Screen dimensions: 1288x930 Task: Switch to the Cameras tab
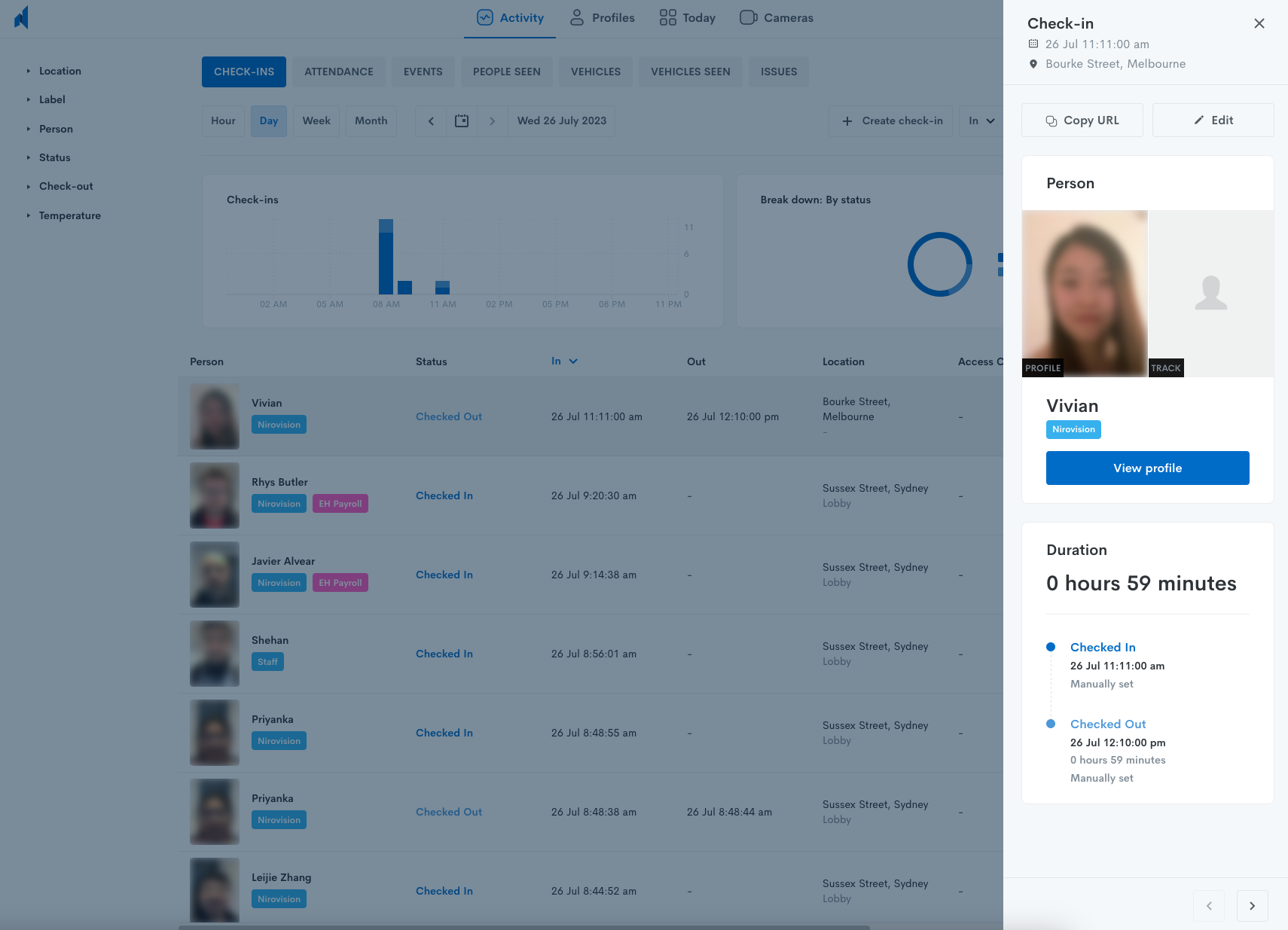pyautogui.click(x=776, y=18)
